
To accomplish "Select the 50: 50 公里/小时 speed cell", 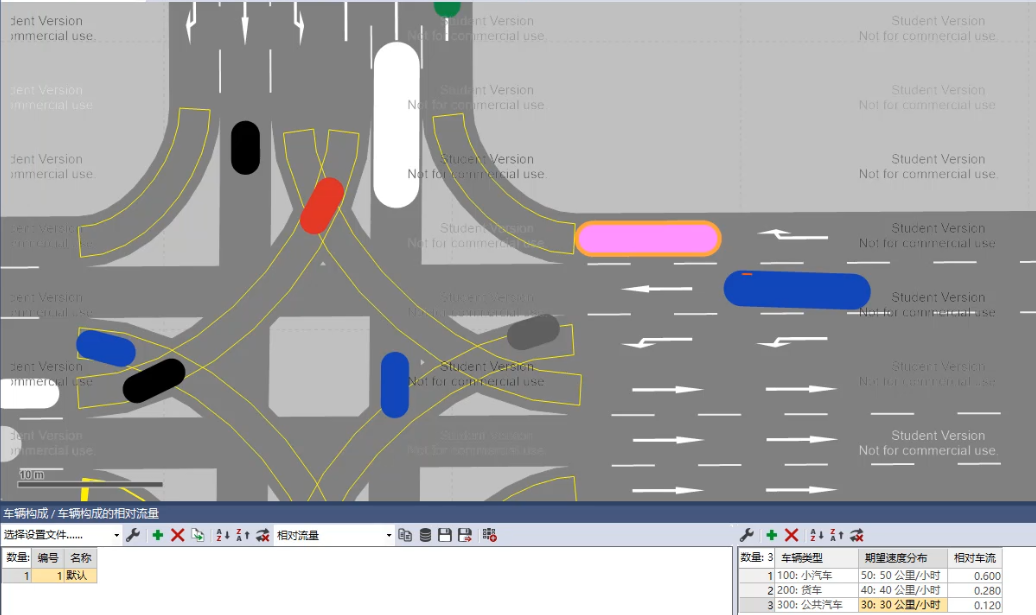I will click(x=903, y=575).
